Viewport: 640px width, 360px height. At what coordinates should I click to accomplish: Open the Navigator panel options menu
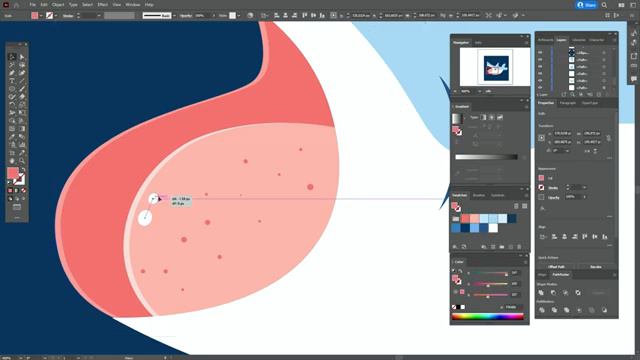526,42
